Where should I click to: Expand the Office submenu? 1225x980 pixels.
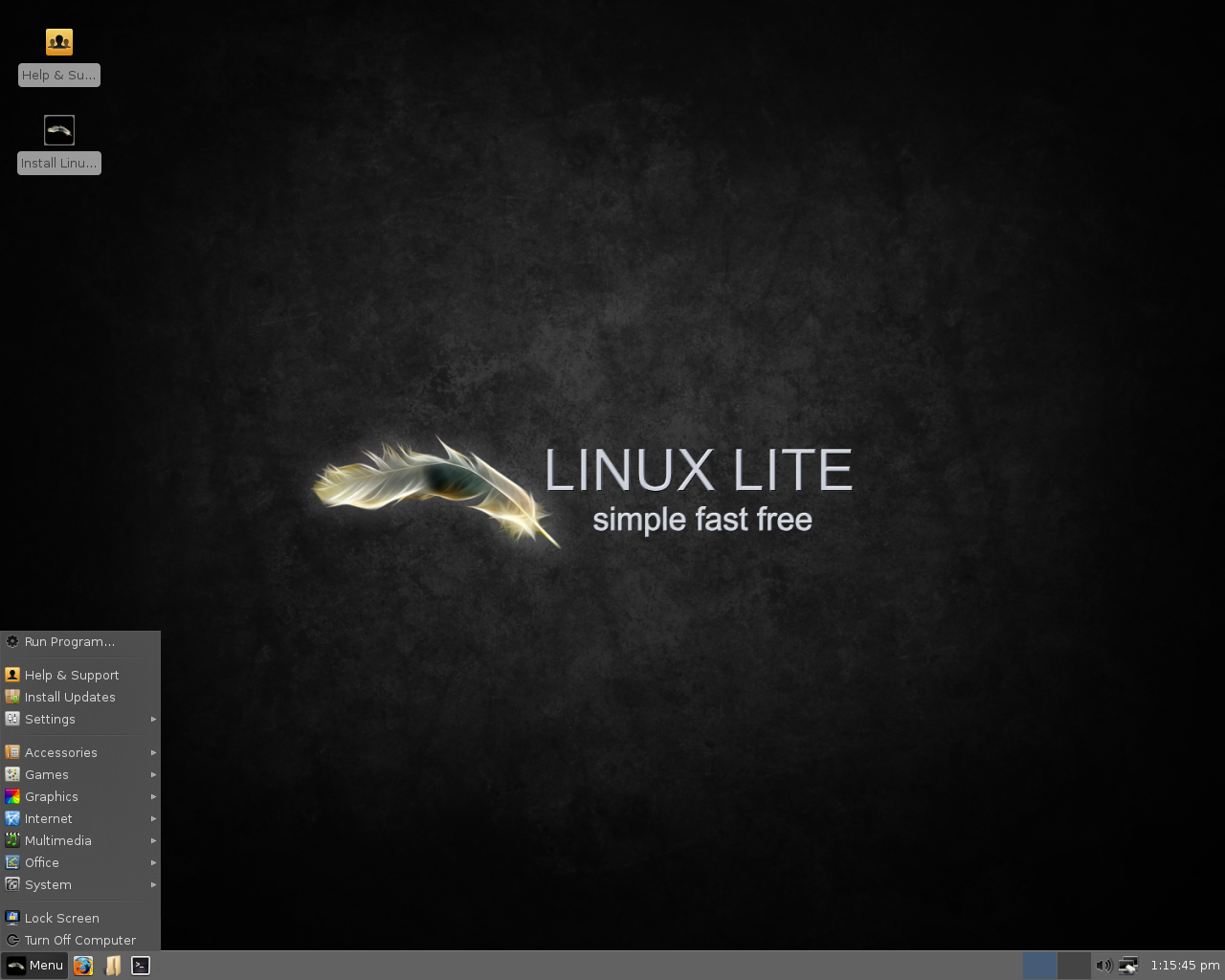[80, 862]
